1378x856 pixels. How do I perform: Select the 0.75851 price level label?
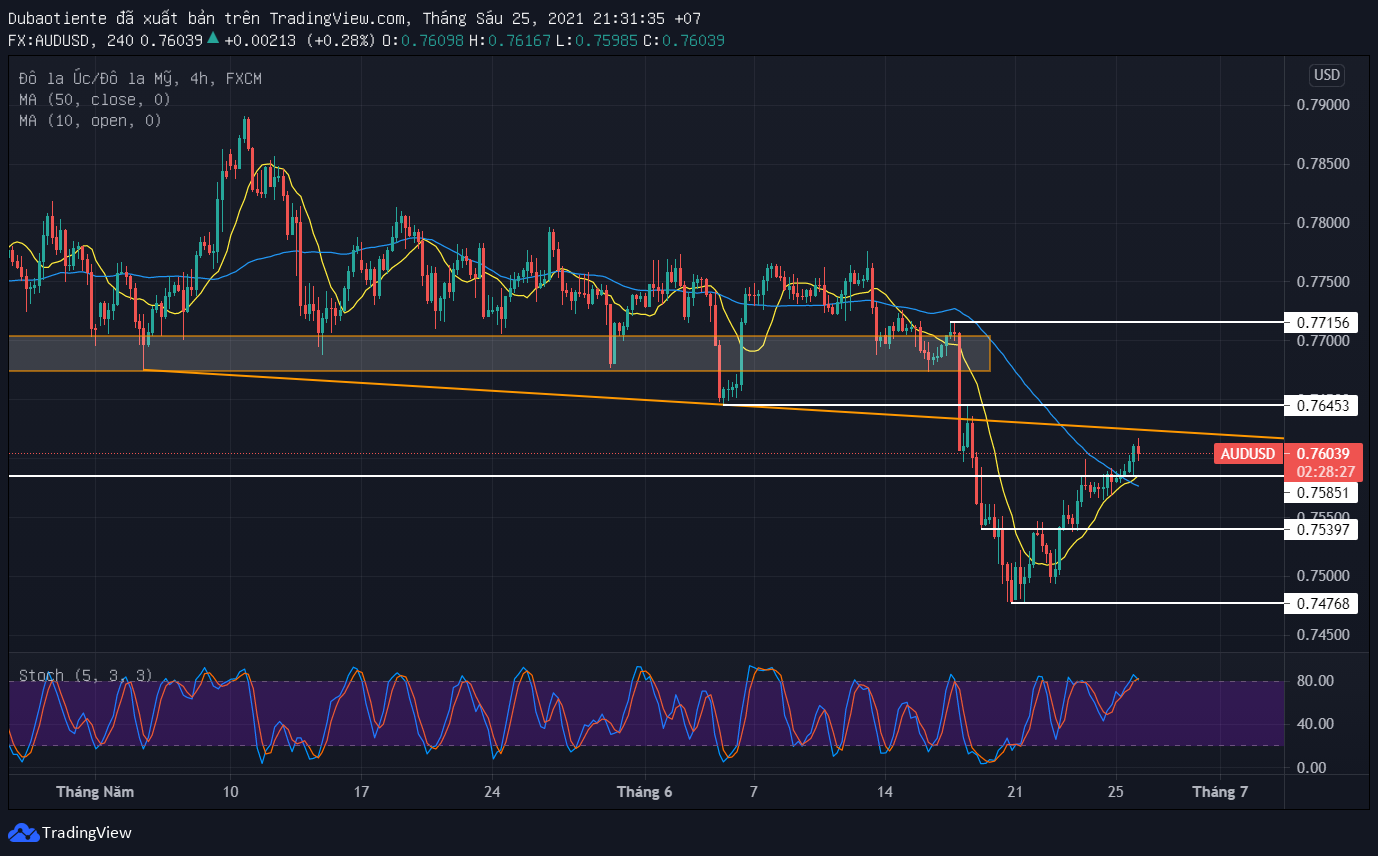1323,493
